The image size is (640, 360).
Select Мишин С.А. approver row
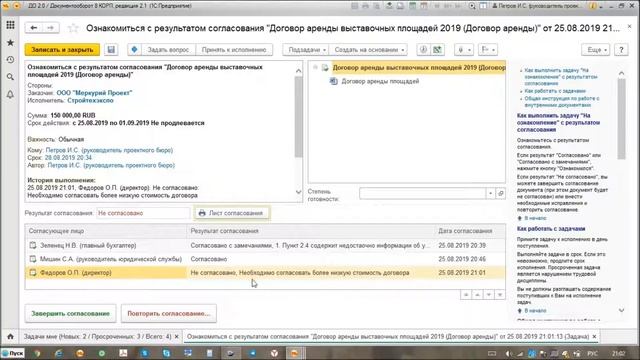click(265, 259)
